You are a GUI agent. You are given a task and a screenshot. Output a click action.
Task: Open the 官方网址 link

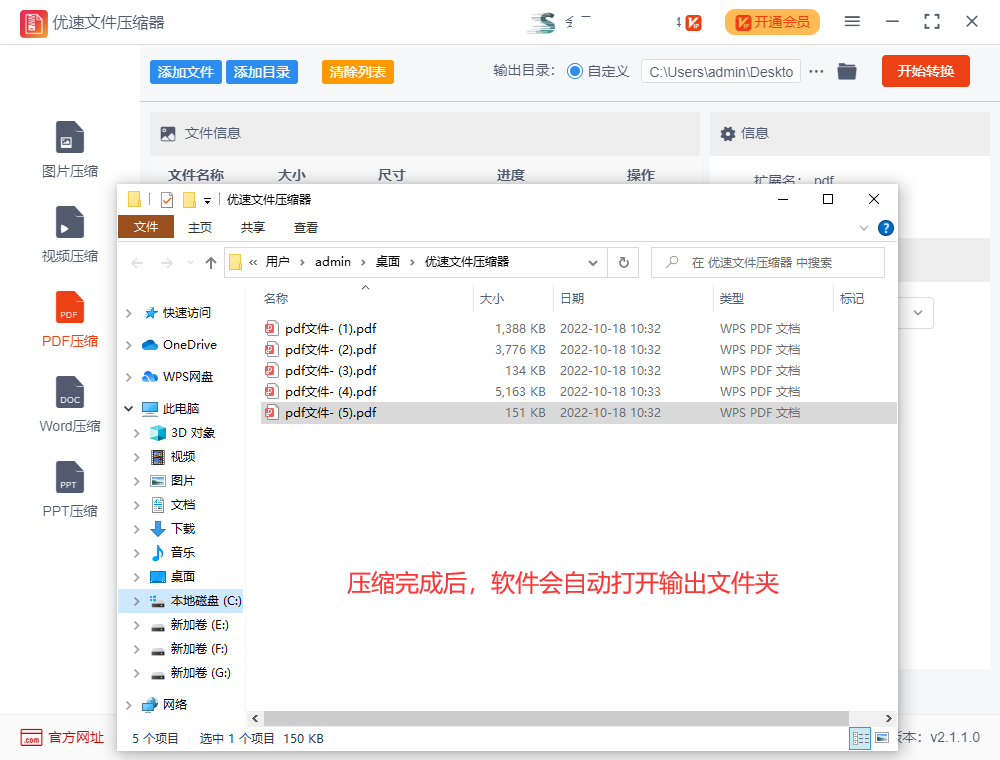76,738
